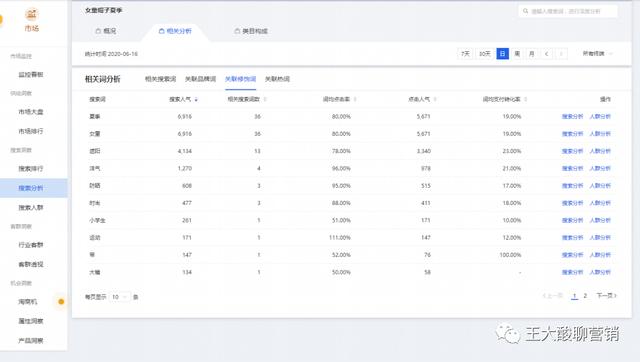
Task: Click 人群分析 link in the 134 row
Action: (600, 272)
